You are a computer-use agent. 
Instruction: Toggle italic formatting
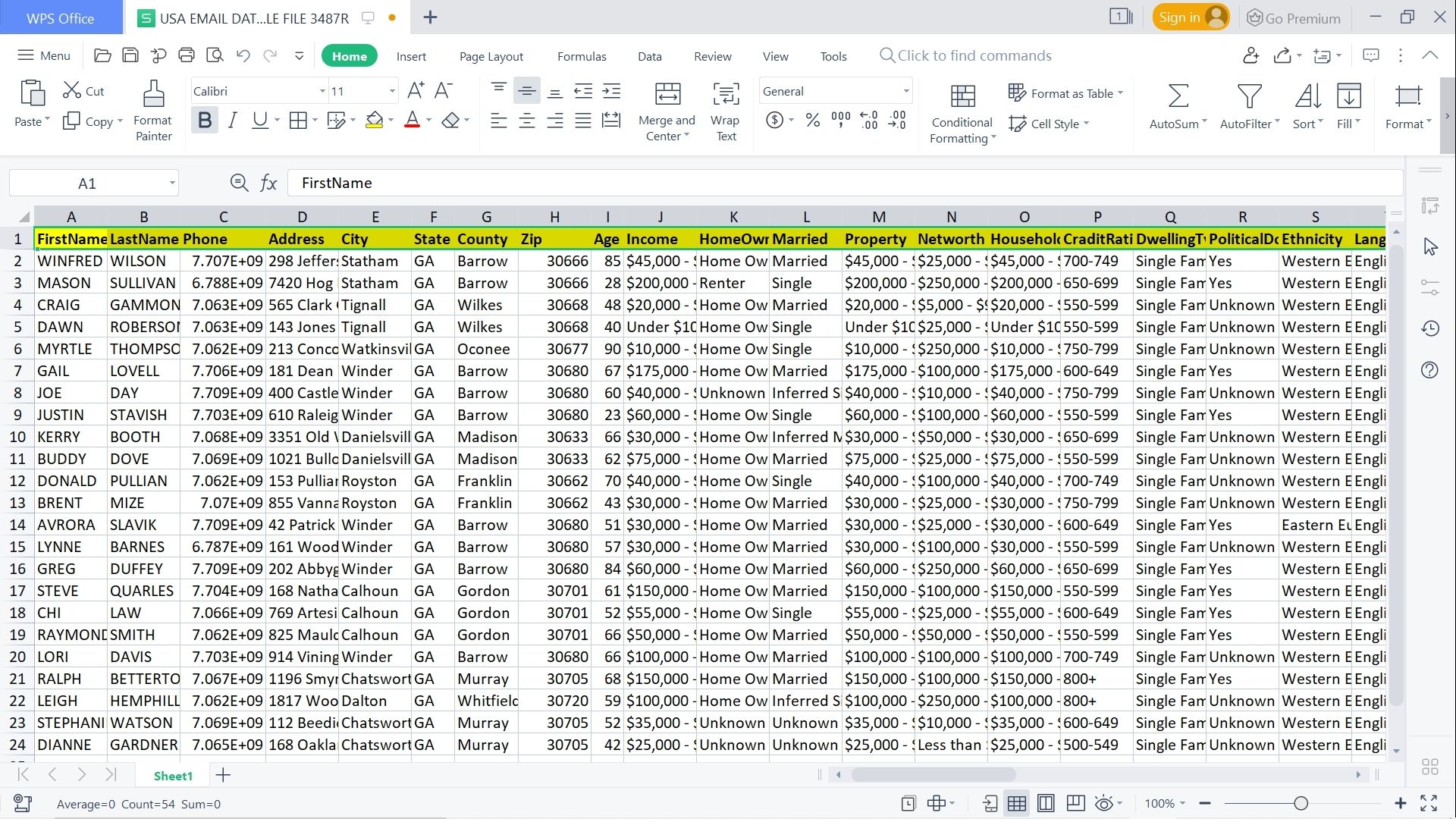pyautogui.click(x=233, y=119)
